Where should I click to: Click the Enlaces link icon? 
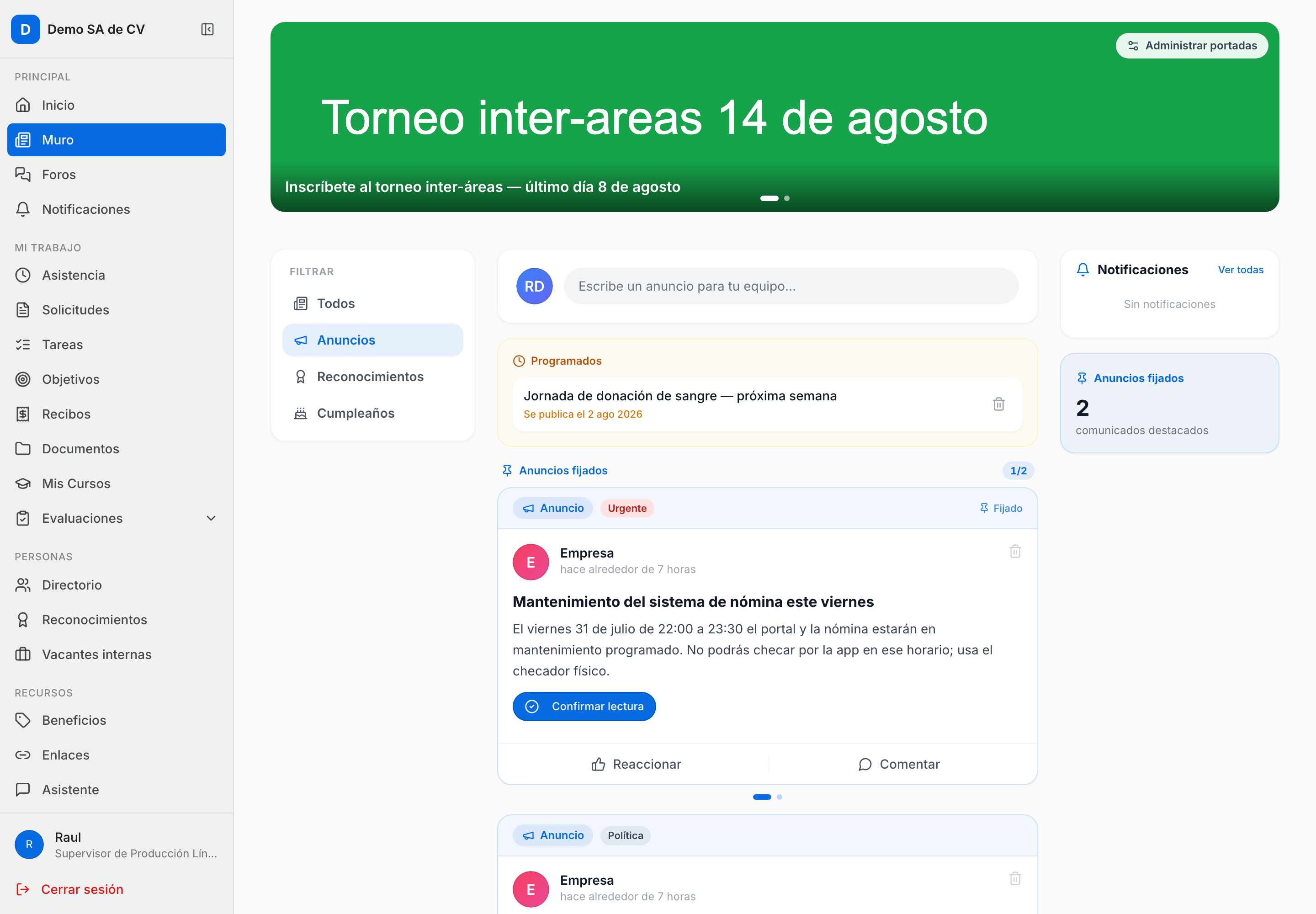23,755
